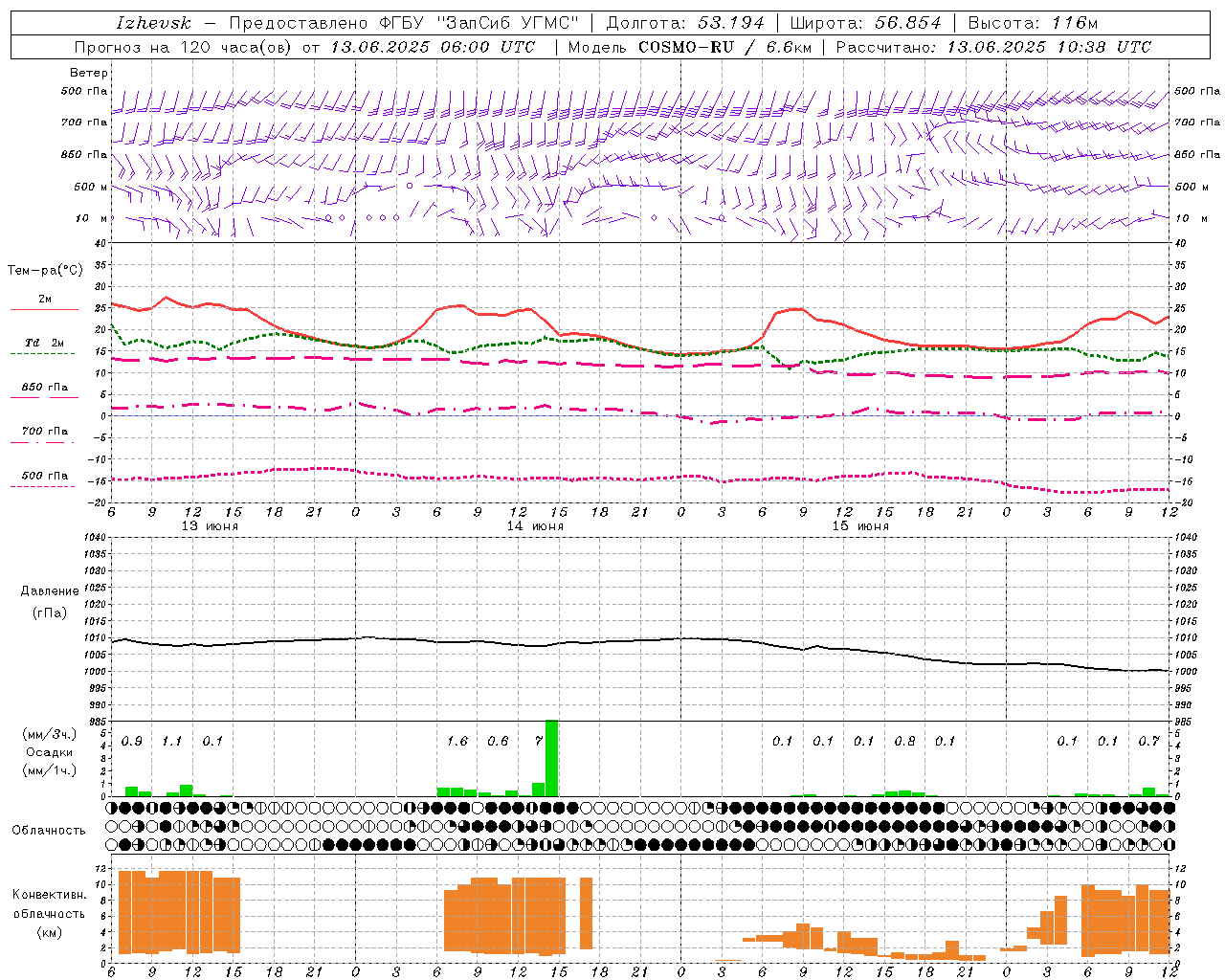Viewport: 1225px width, 980px height.
Task: Click the model name "COSMO-RU / 6.6км"
Action: tap(725, 47)
